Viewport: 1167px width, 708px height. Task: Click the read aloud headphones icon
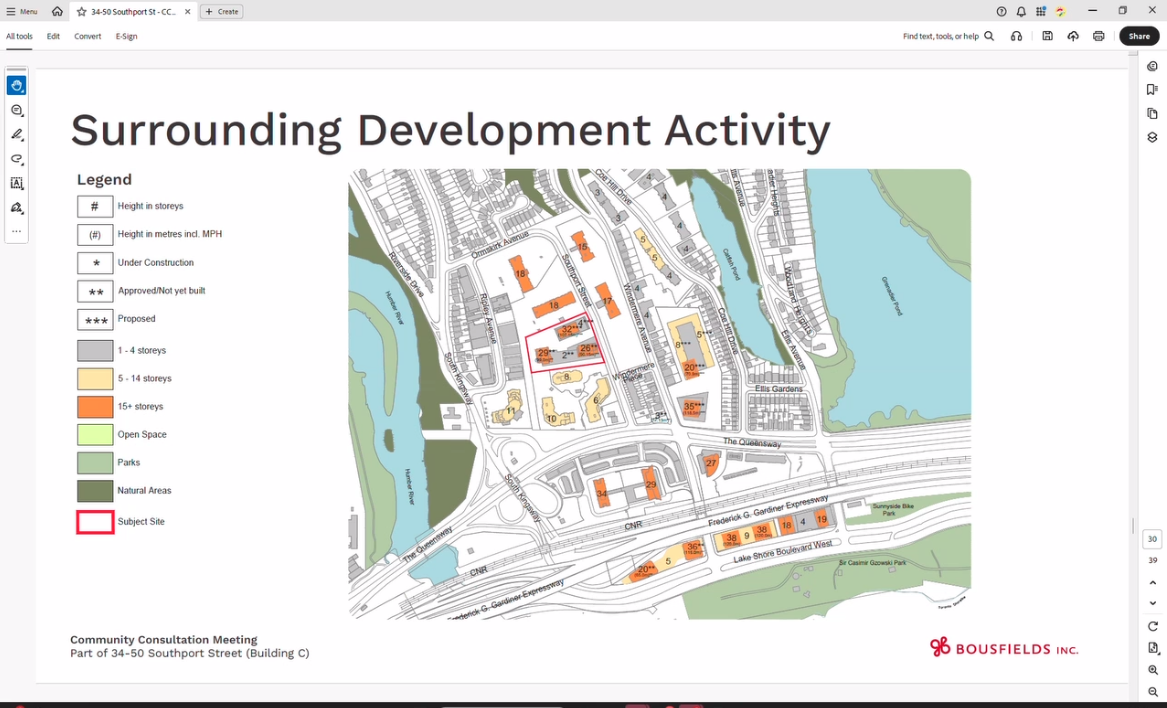click(x=1016, y=36)
